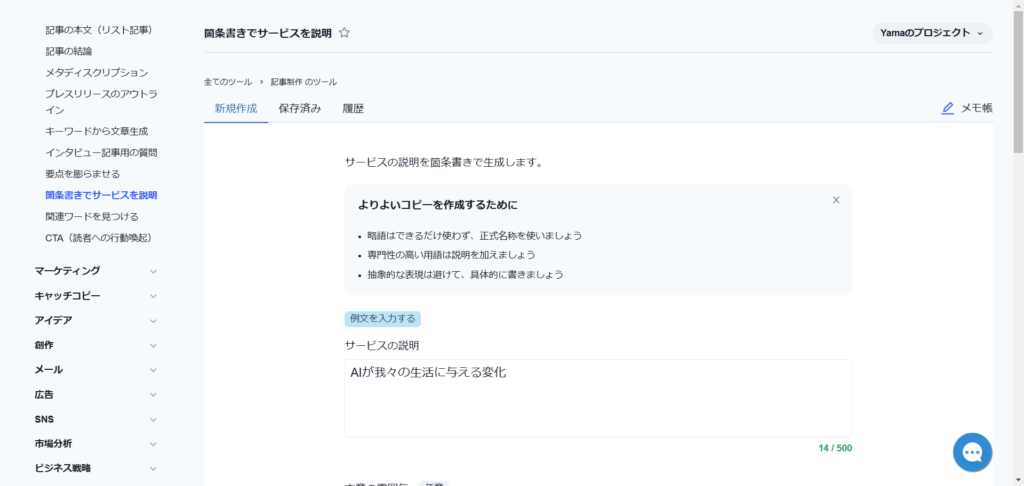Viewport: 1024px width, 486px height.
Task: Open the chat support bubble icon
Action: (x=971, y=452)
